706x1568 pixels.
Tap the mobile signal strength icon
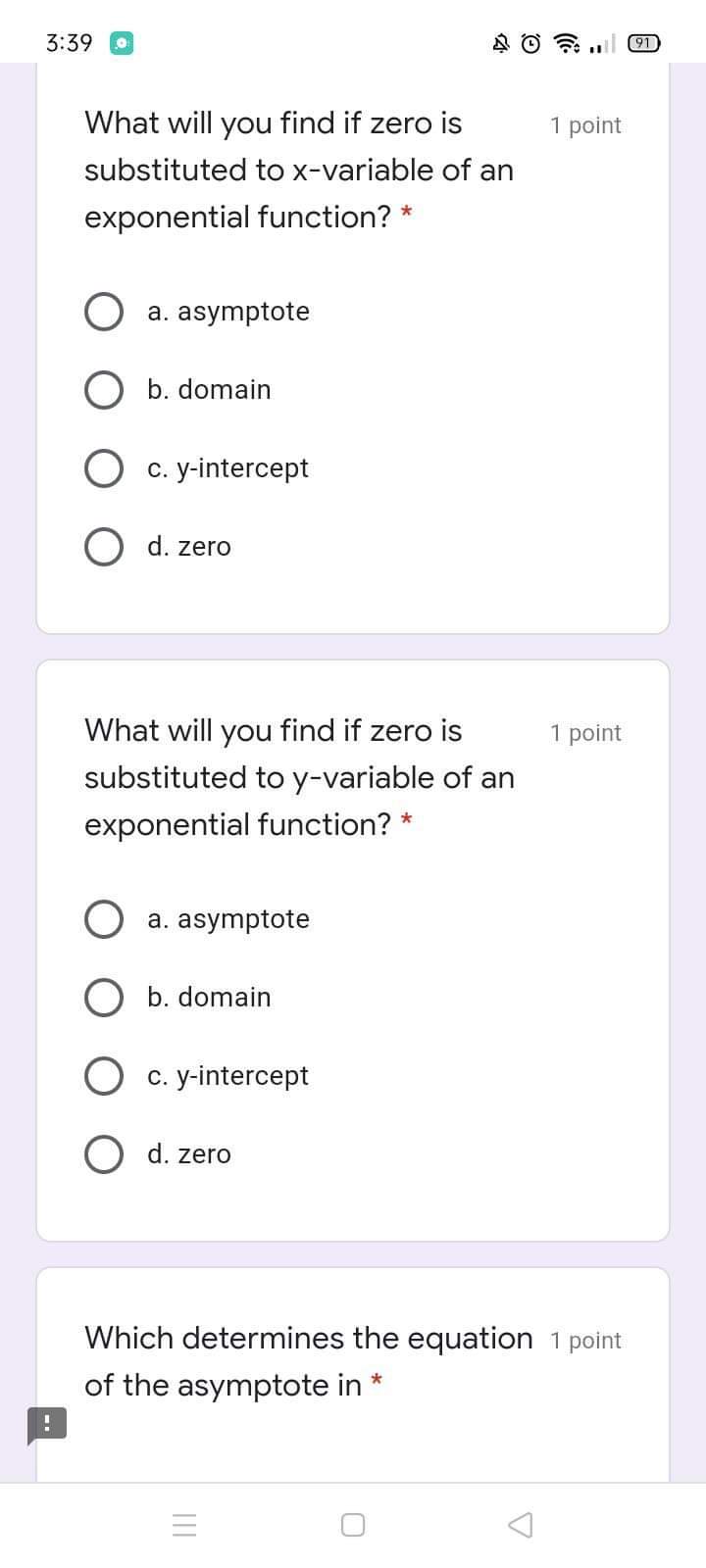pos(600,44)
